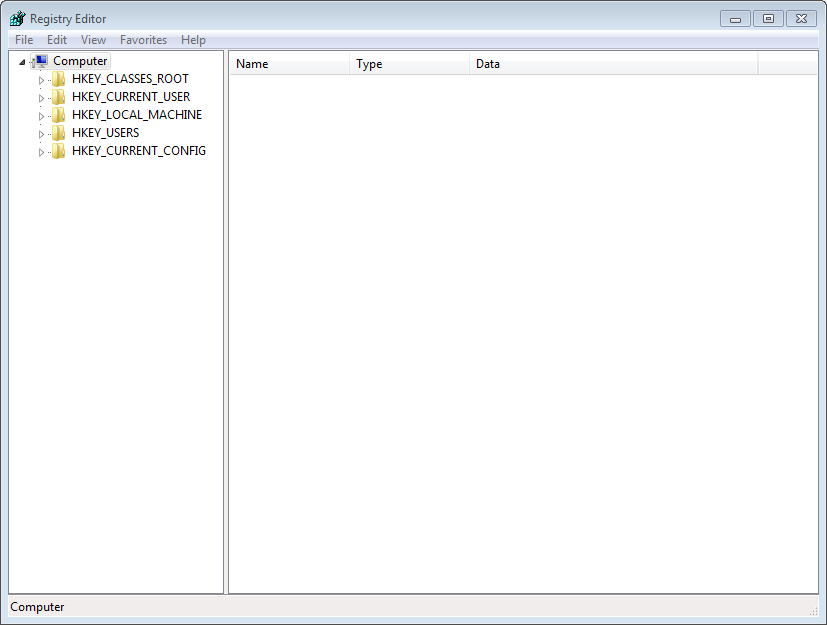Maximize the Registry Editor window

coord(768,19)
